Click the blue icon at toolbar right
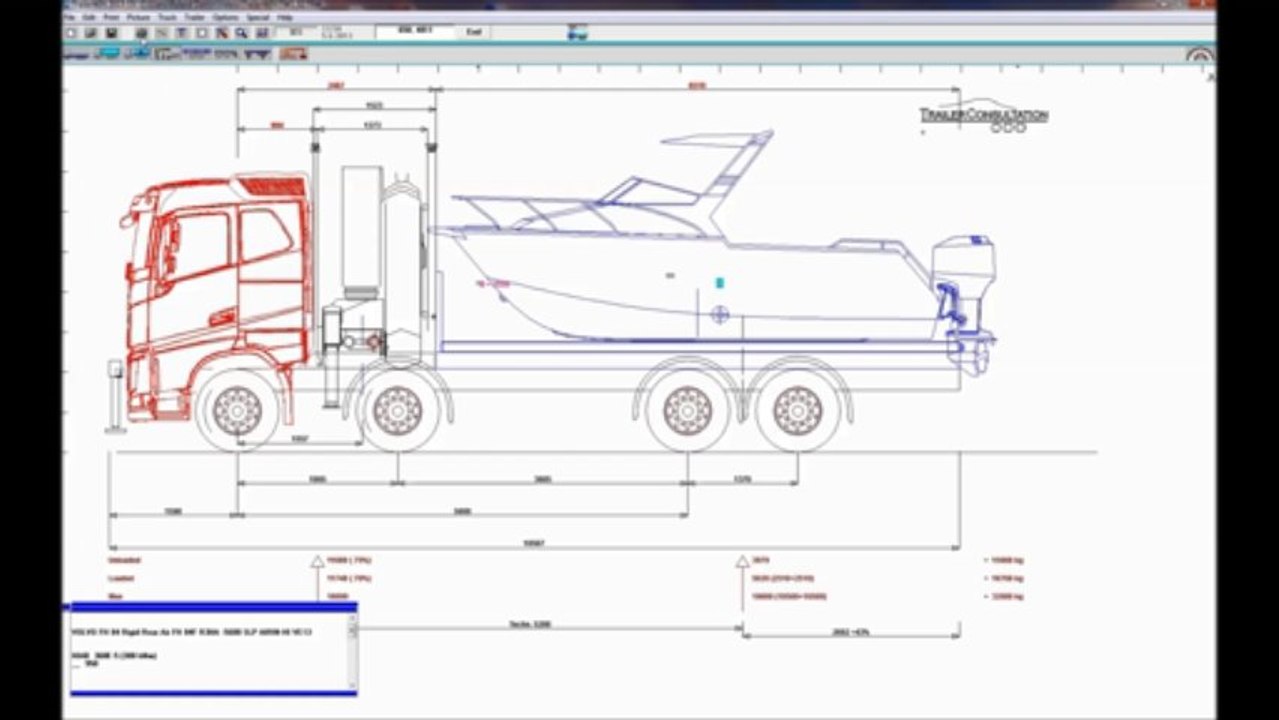Viewport: 1279px width, 720px height. (x=578, y=34)
